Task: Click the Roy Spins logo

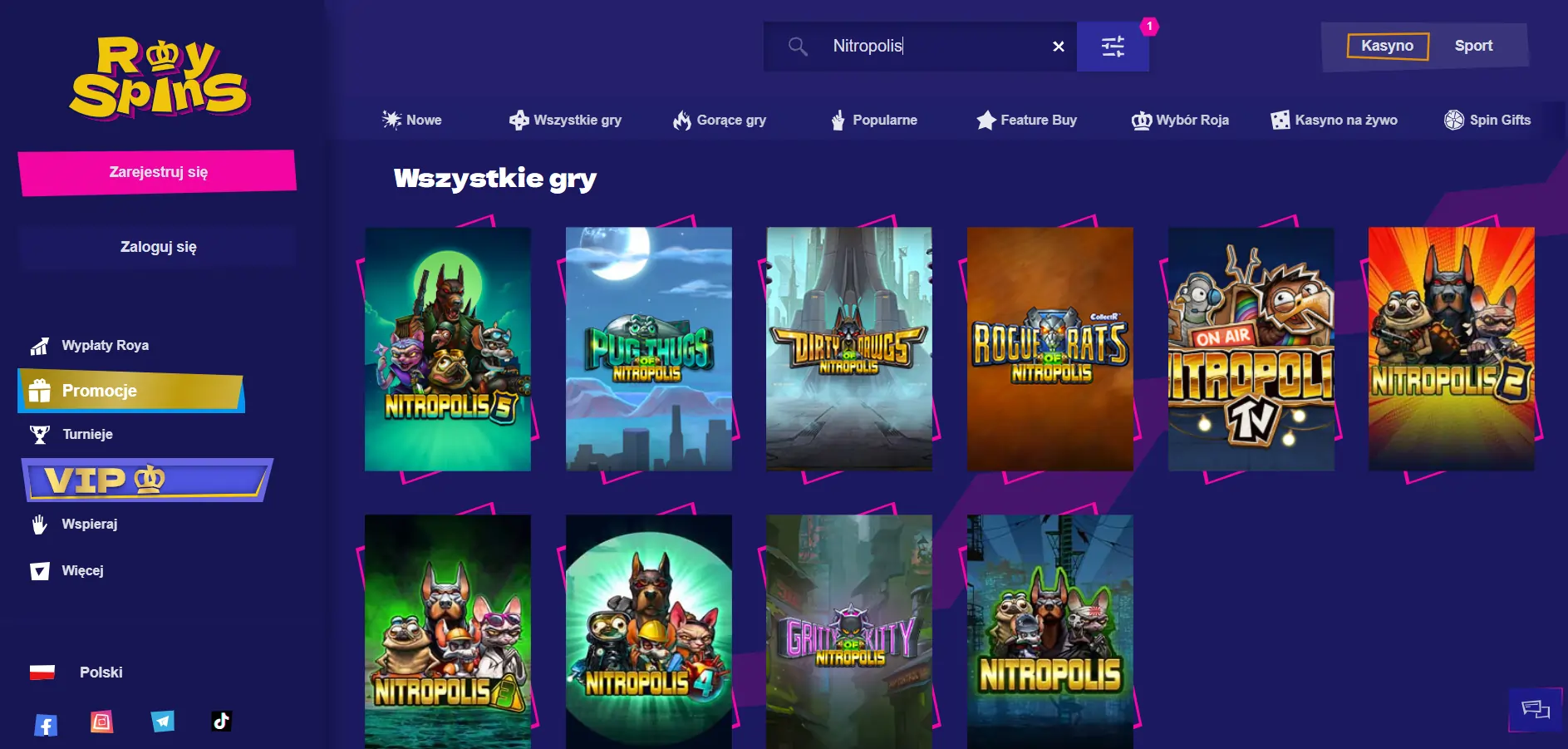Action: coord(158,77)
